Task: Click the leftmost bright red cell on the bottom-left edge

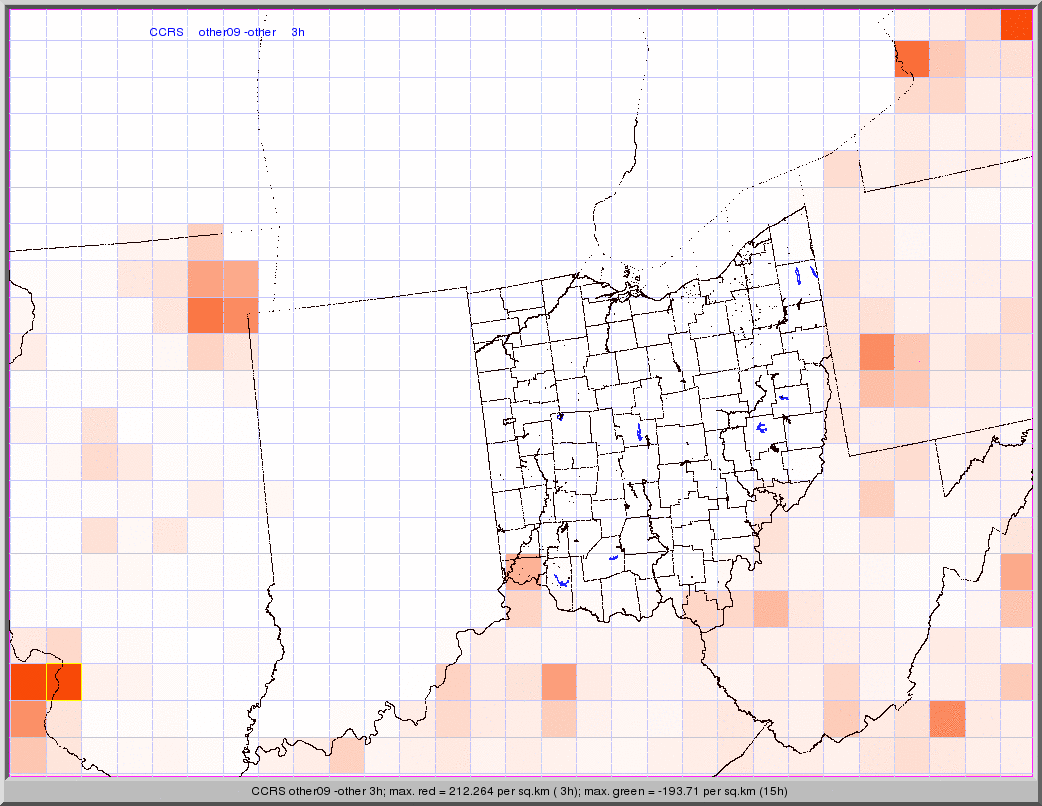Action: point(27,682)
